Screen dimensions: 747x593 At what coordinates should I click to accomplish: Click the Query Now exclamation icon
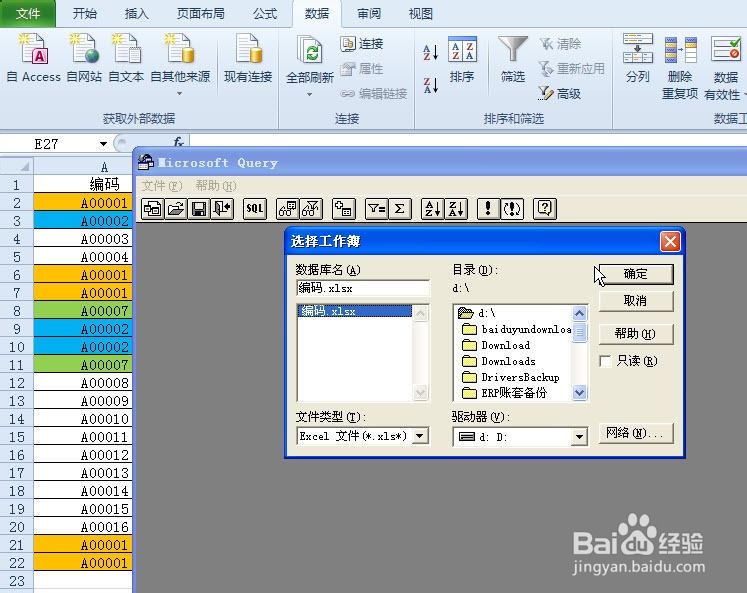488,209
